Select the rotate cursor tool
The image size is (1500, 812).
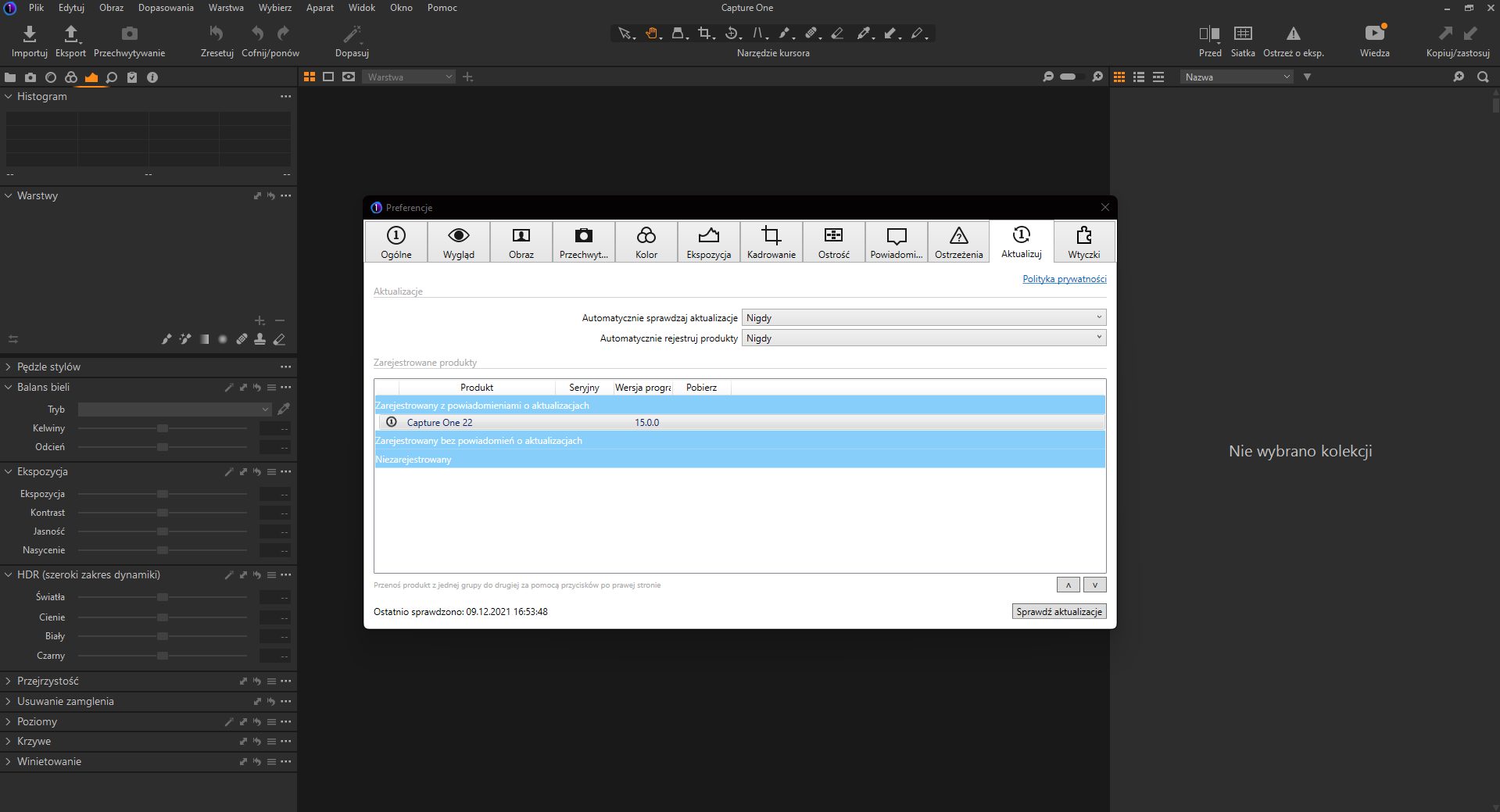(x=732, y=34)
